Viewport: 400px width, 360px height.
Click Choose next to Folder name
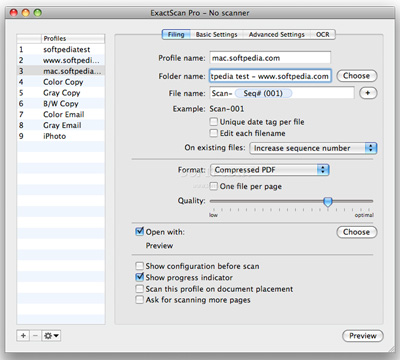coord(357,76)
